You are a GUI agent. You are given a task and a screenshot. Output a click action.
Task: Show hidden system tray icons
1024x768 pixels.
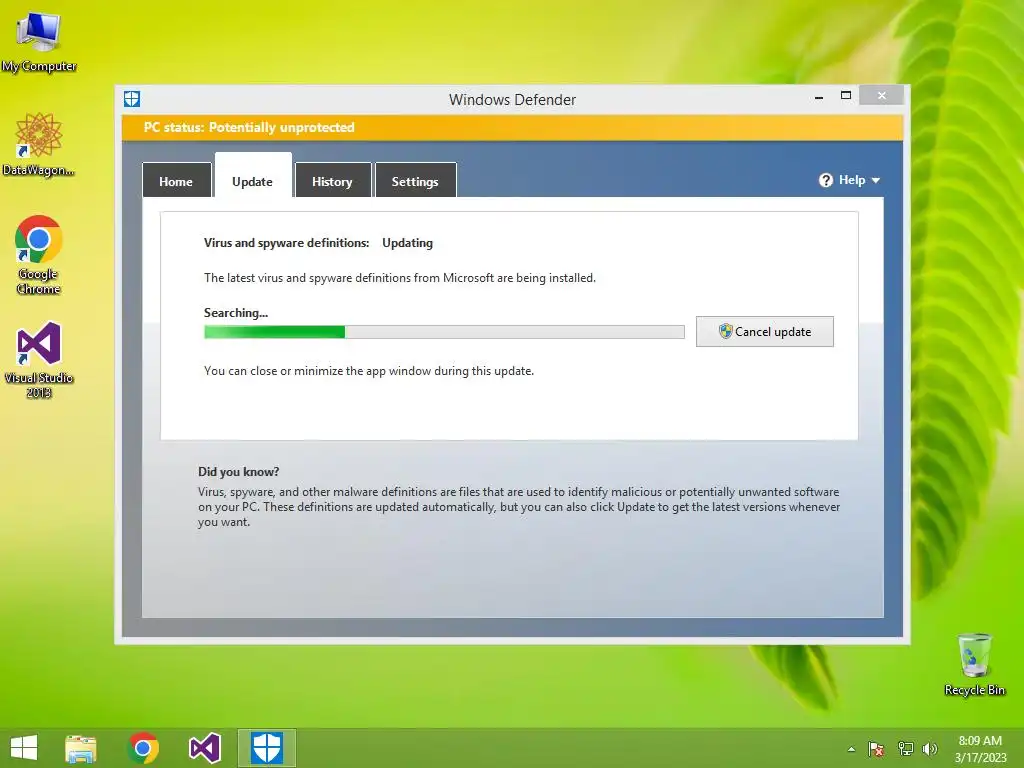coord(851,749)
